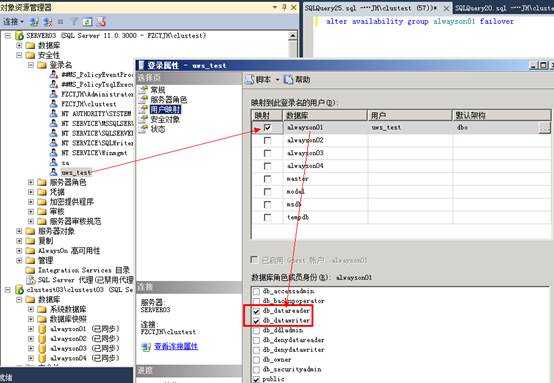Collapse the 安全性 folder

pyautogui.click(x=19, y=55)
